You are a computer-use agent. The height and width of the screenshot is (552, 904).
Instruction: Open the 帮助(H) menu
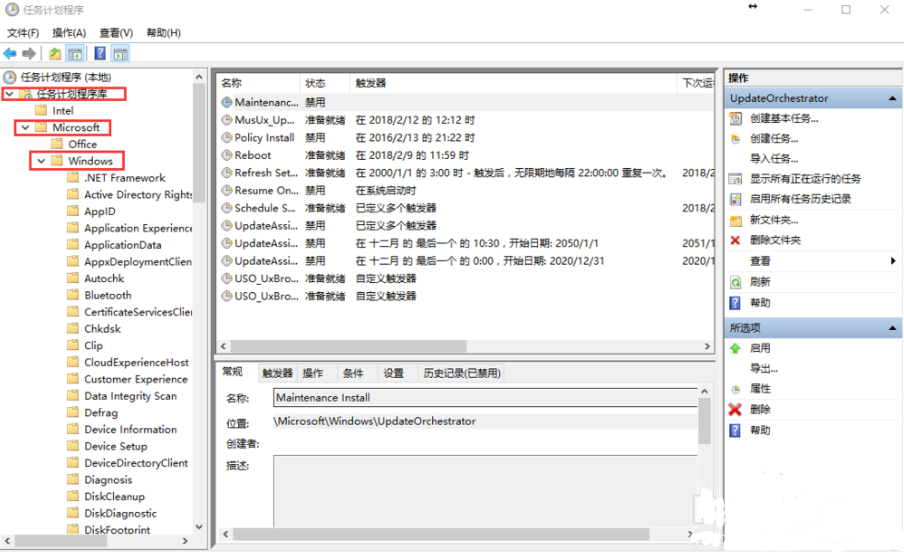pyautogui.click(x=163, y=33)
